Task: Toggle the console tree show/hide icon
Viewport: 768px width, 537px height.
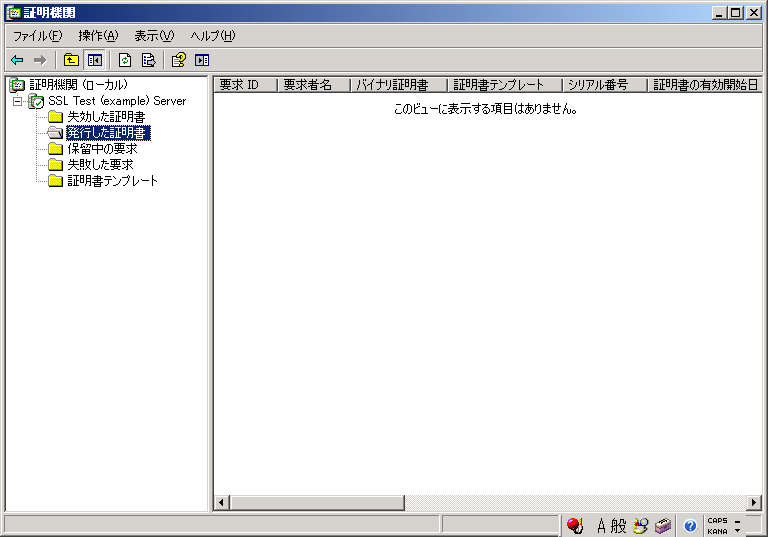Action: click(95, 60)
